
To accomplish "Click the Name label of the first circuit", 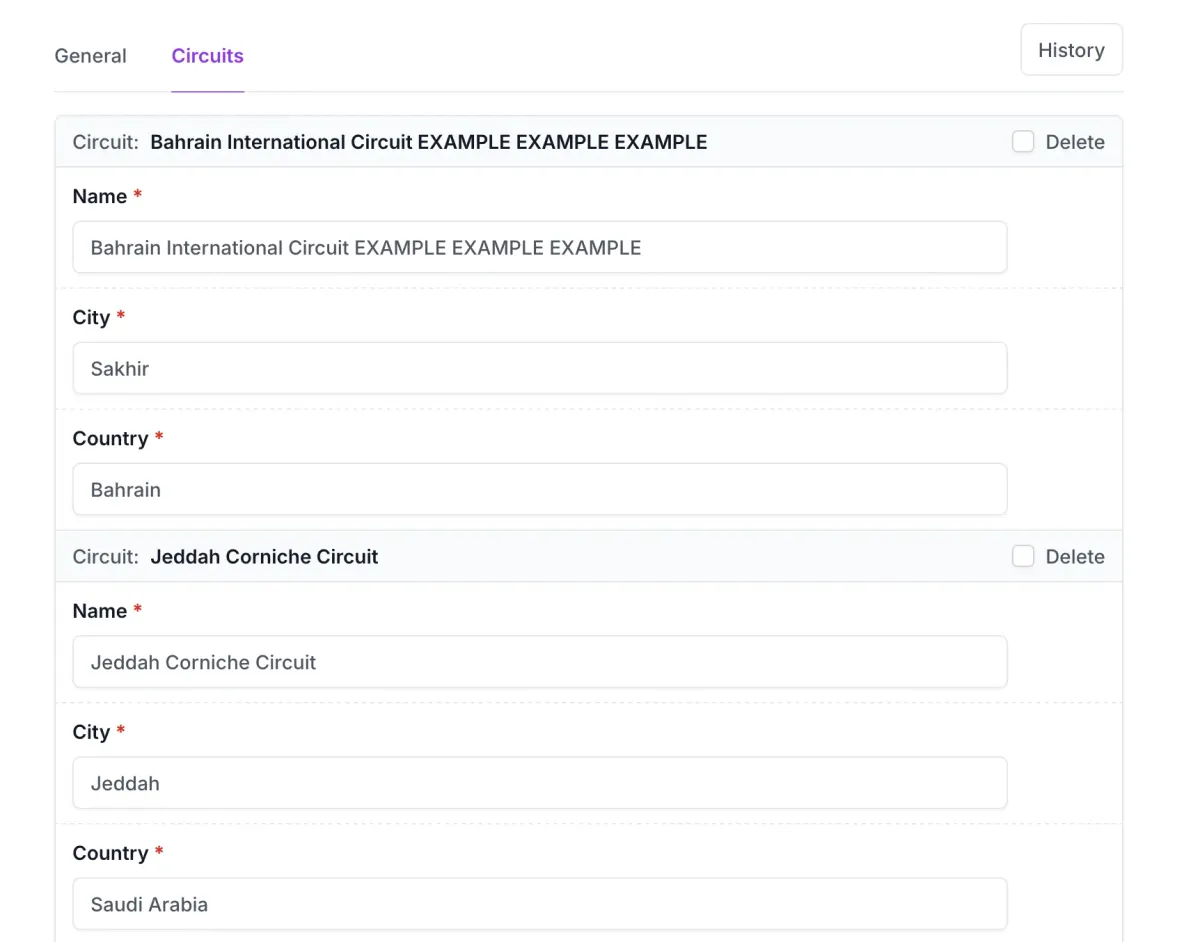I will pyautogui.click(x=100, y=196).
